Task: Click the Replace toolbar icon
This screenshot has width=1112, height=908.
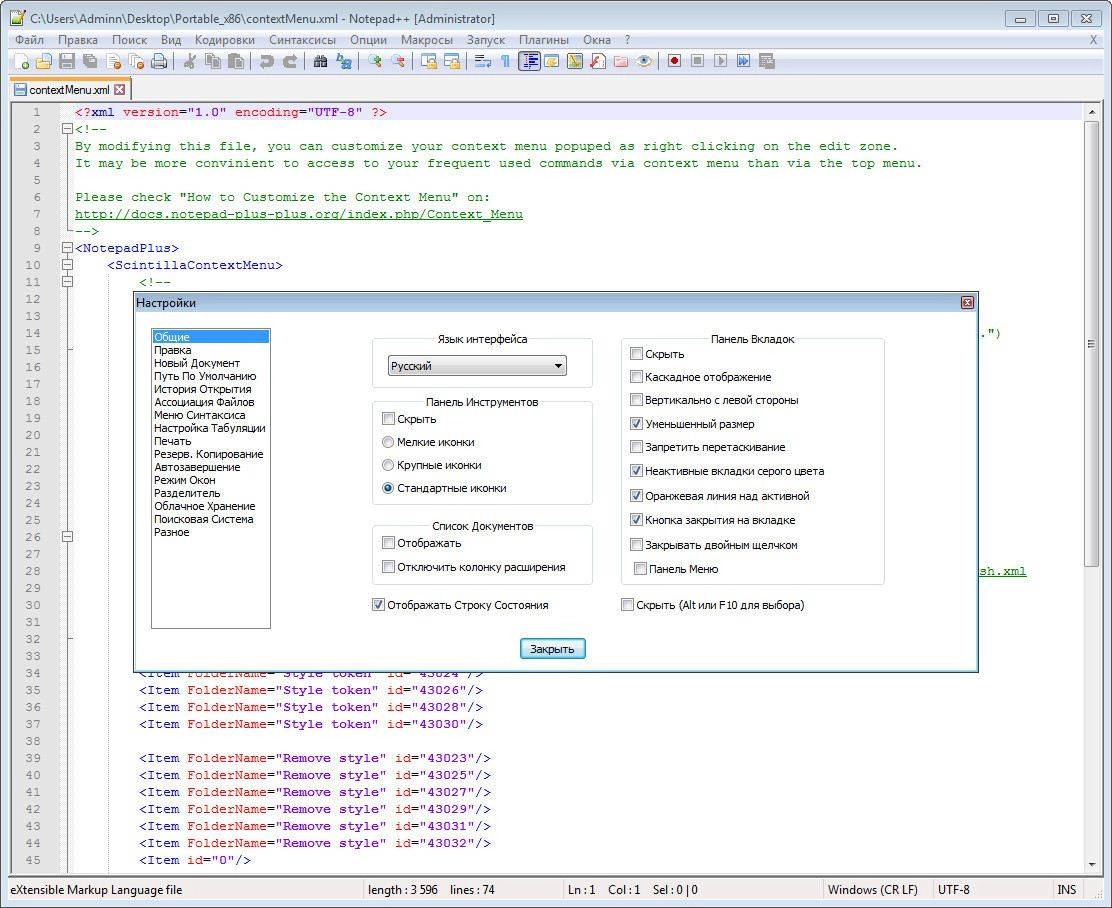Action: coord(344,62)
